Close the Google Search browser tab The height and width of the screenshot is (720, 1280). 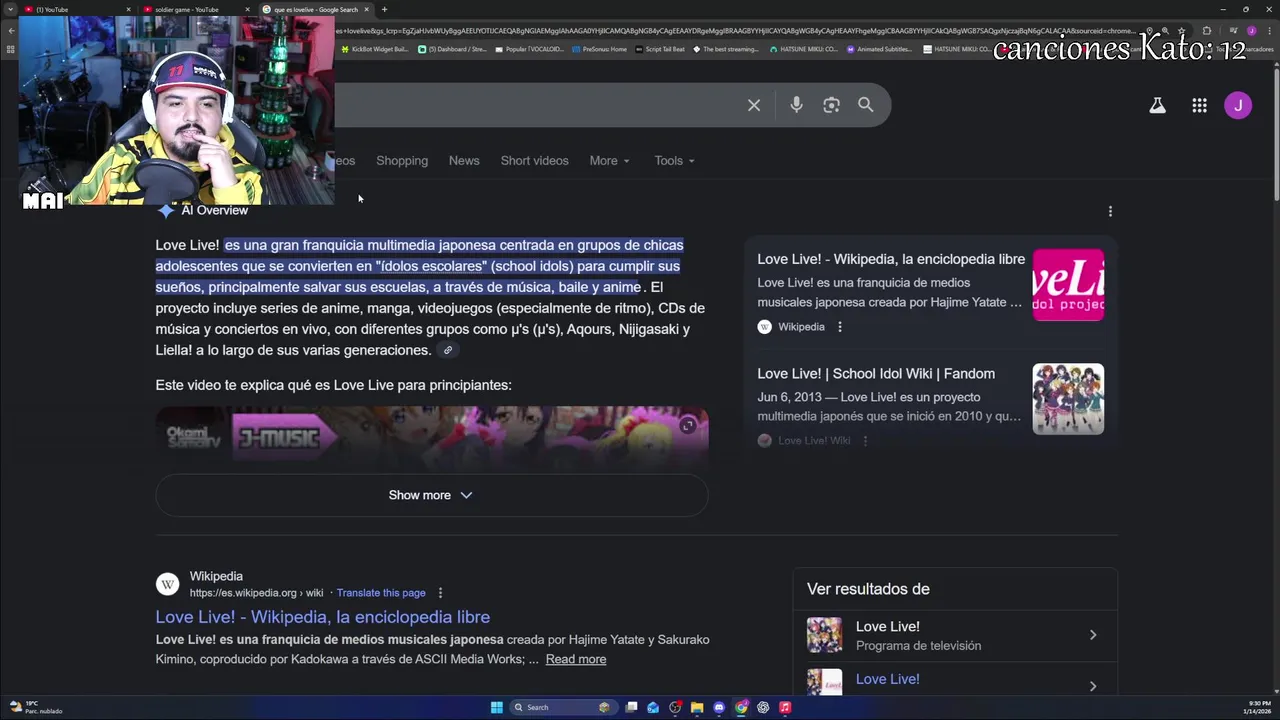(x=367, y=9)
